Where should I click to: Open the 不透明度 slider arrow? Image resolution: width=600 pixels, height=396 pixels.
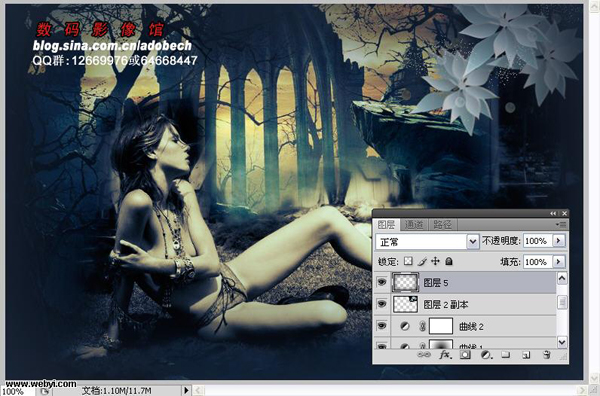pos(559,241)
